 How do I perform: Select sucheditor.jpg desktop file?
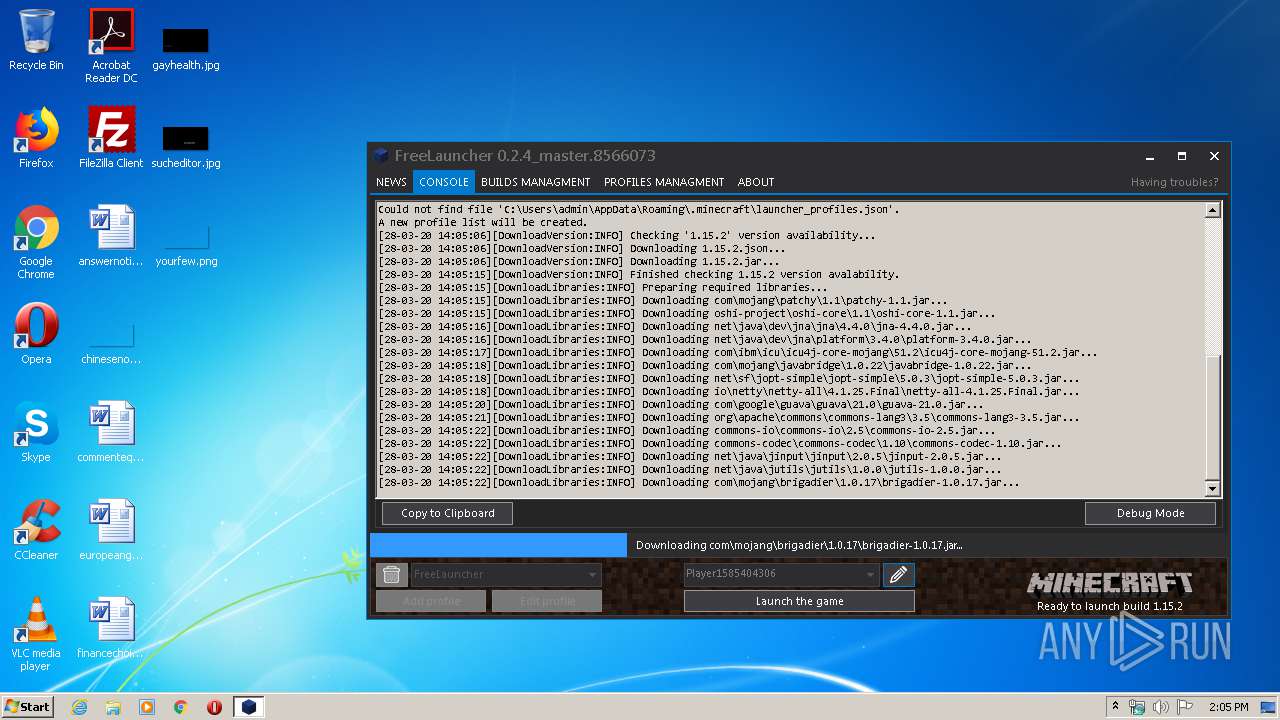coord(186,146)
